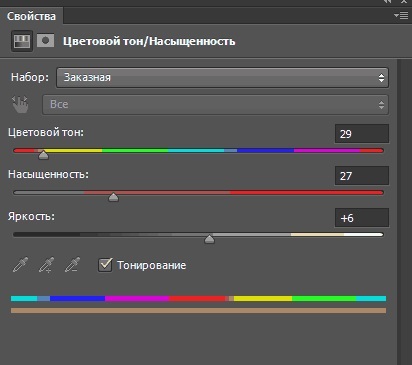This screenshot has height=365, width=412.
Task: Uncheck the Тонирование checkbox
Action: click(105, 265)
